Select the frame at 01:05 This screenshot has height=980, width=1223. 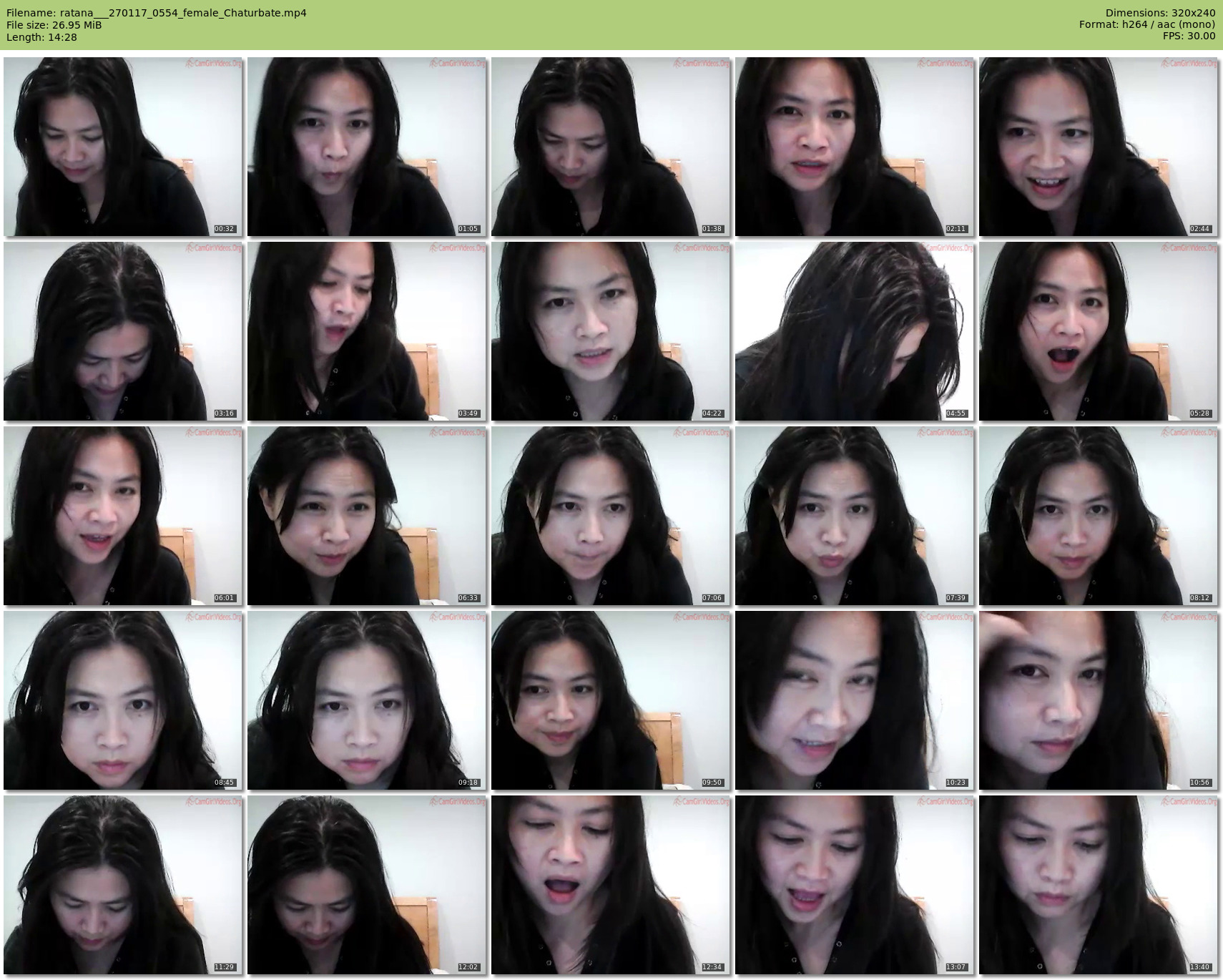367,147
